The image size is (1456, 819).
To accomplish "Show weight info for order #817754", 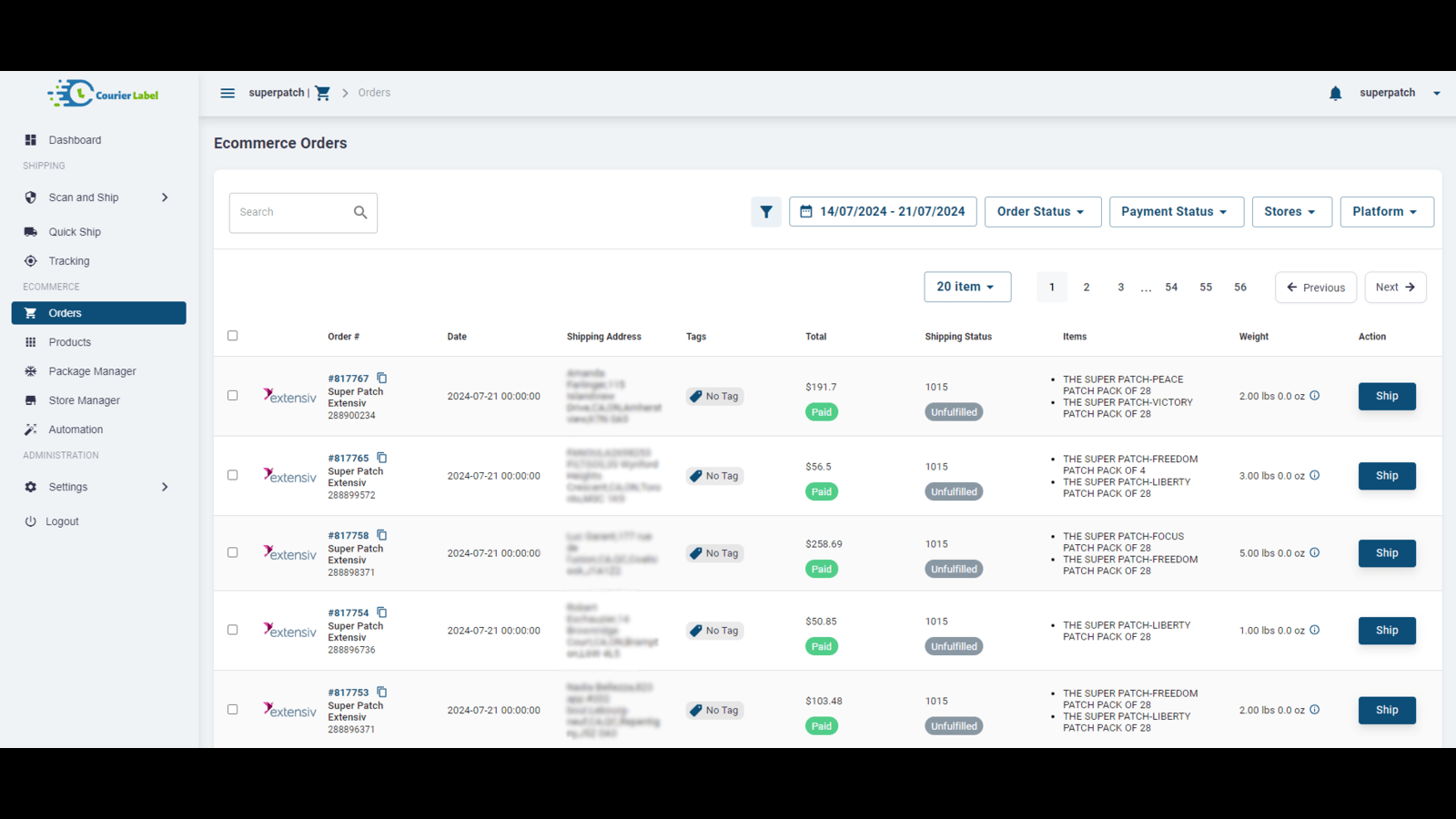I will click(x=1314, y=630).
